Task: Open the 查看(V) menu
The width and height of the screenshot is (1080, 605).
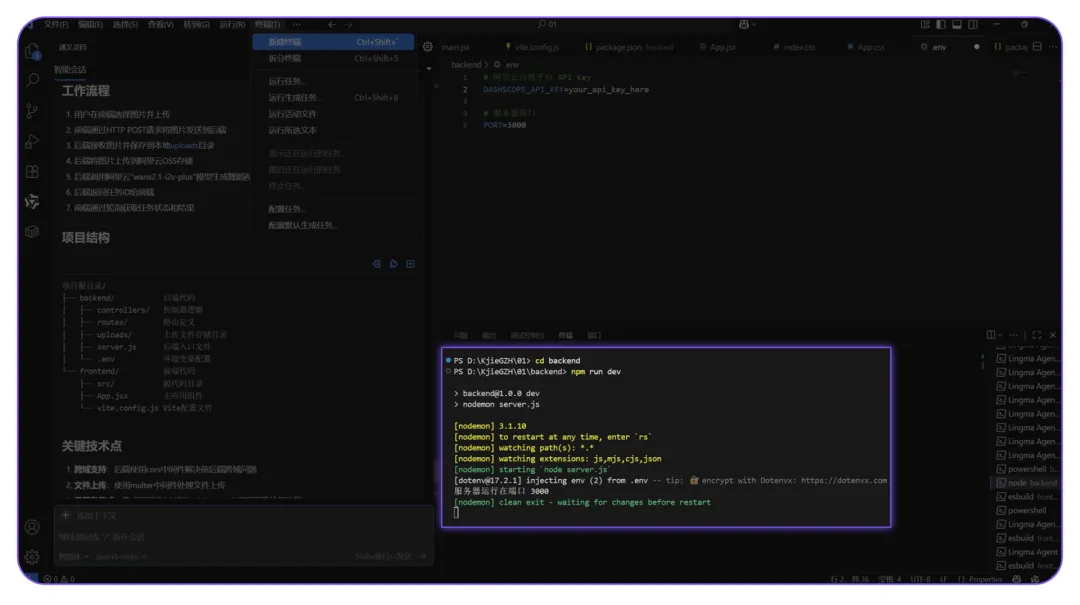Action: [x=160, y=24]
